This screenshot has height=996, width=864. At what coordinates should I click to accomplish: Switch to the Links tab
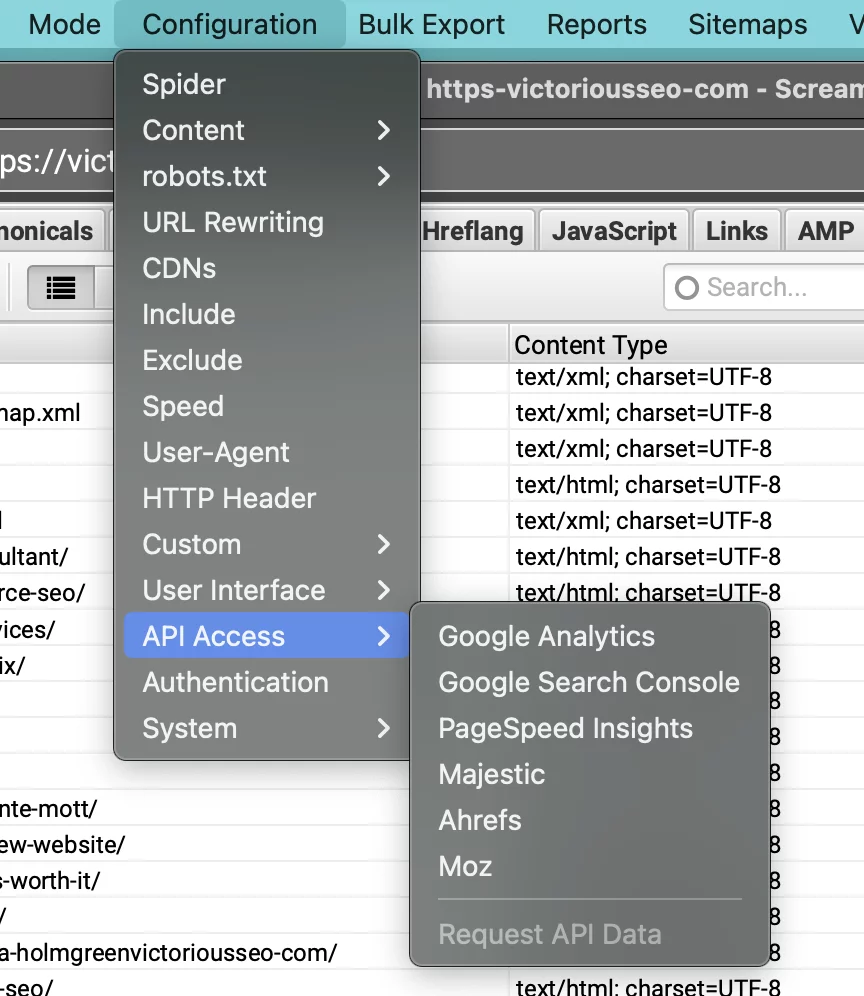pyautogui.click(x=737, y=231)
